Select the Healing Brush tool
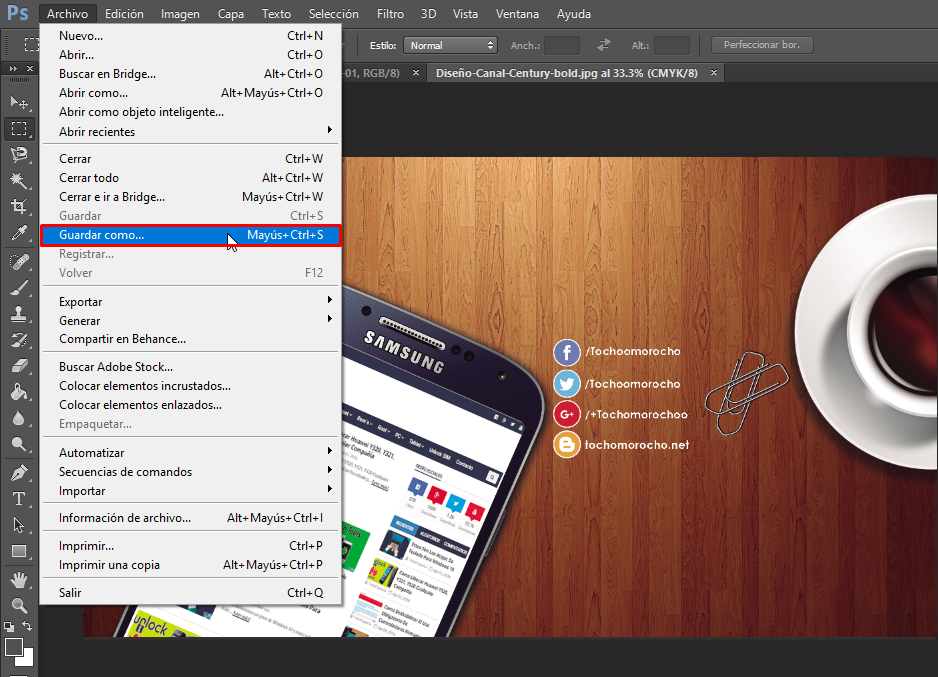The height and width of the screenshot is (677, 938). tap(19, 262)
